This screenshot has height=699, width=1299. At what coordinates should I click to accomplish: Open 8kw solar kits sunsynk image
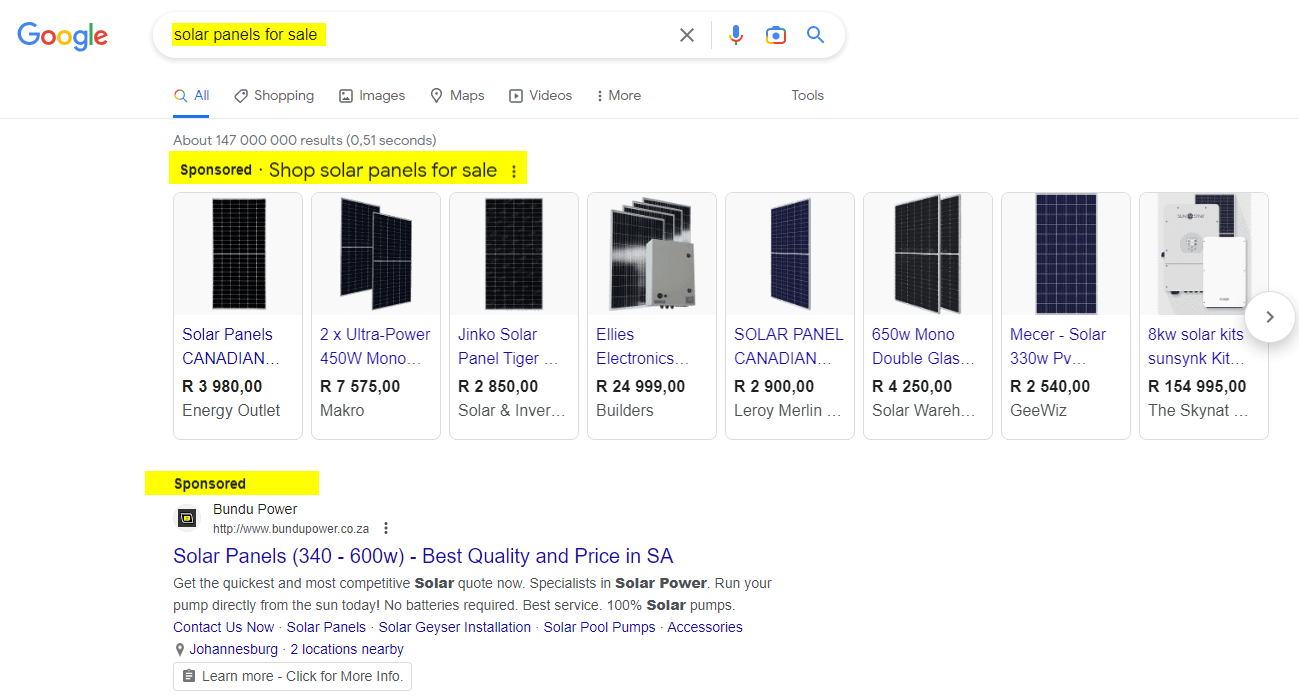pyautogui.click(x=1204, y=254)
